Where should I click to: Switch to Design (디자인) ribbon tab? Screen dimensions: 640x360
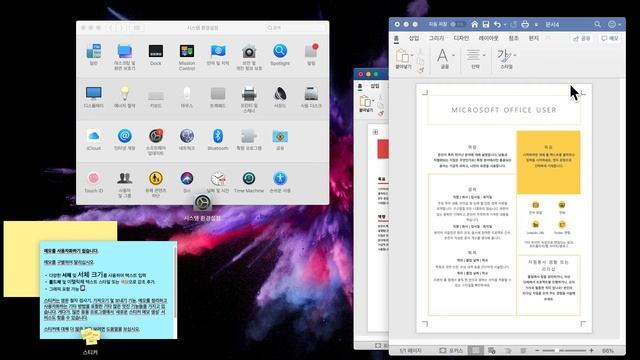[x=461, y=38]
